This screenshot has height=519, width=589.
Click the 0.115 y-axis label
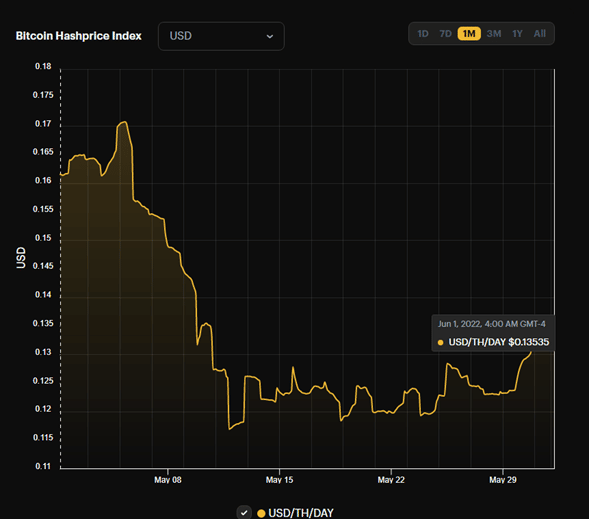pos(43,438)
